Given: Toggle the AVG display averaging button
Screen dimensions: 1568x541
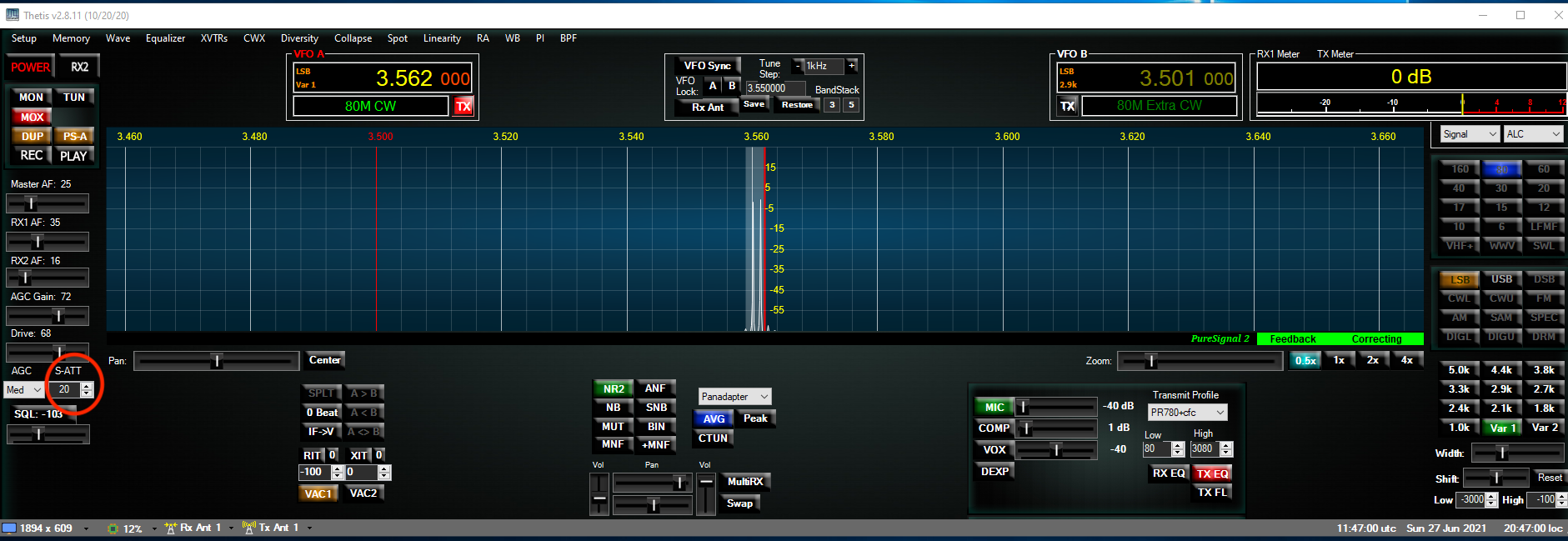Looking at the screenshot, I should (x=714, y=418).
